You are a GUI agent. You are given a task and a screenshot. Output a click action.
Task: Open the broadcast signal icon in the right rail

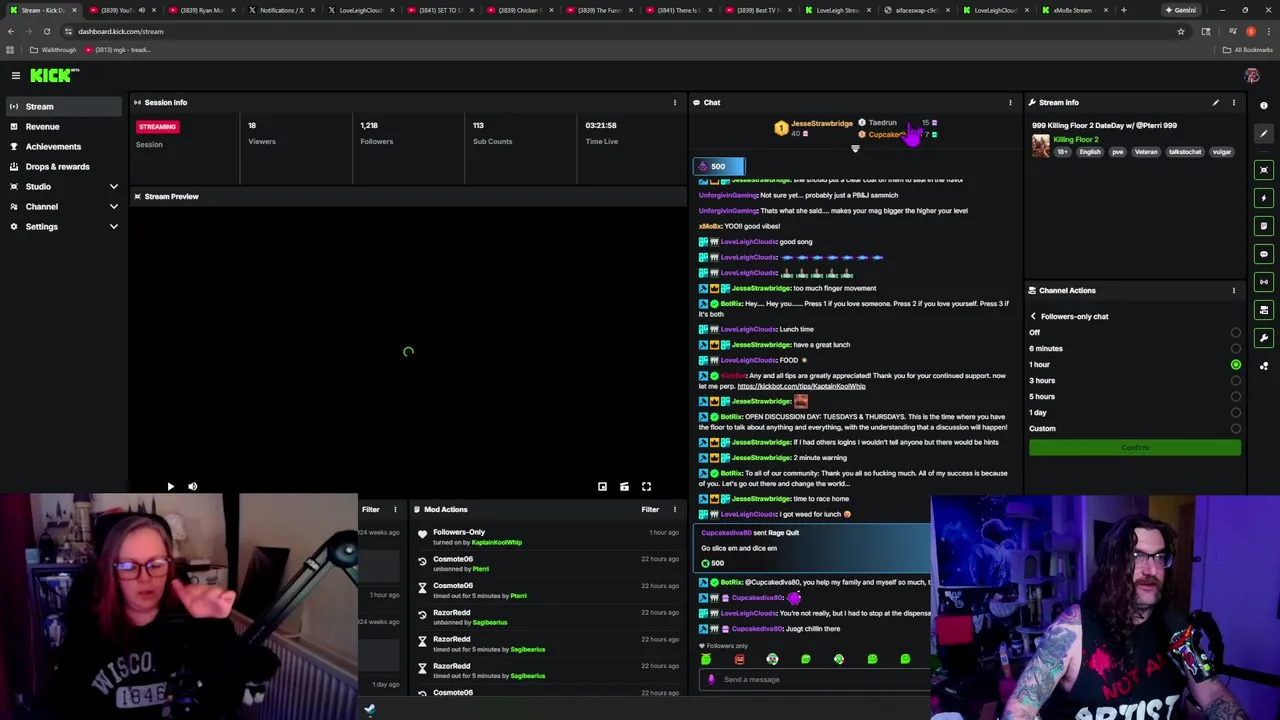coord(1264,282)
